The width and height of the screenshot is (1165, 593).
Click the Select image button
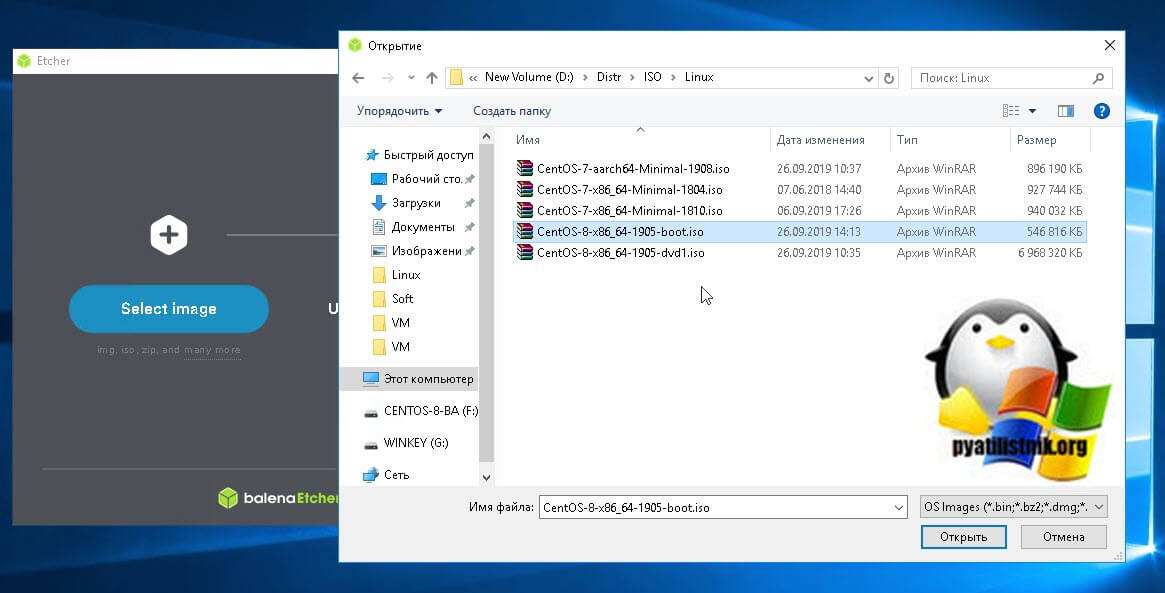(168, 309)
